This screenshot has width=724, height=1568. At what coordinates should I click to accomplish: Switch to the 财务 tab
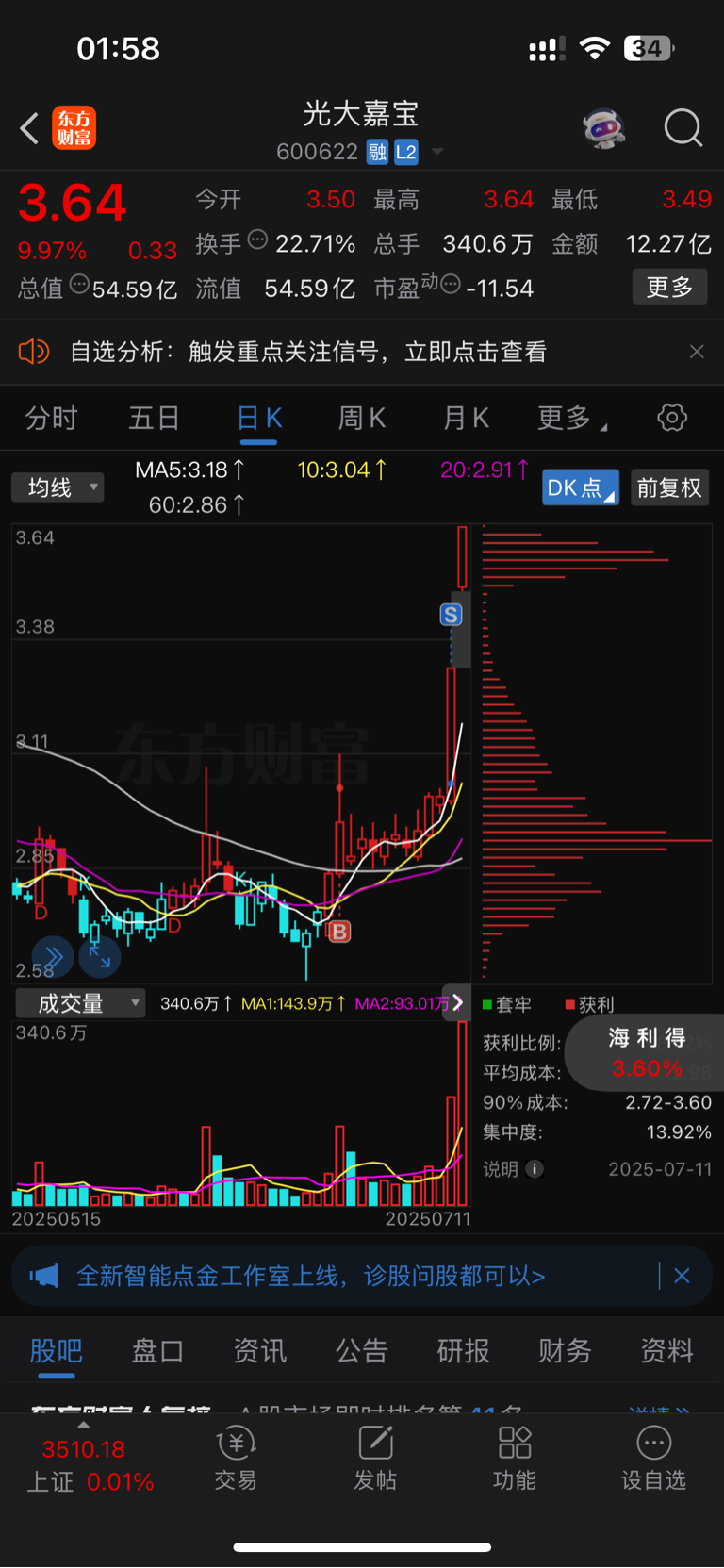point(565,1351)
